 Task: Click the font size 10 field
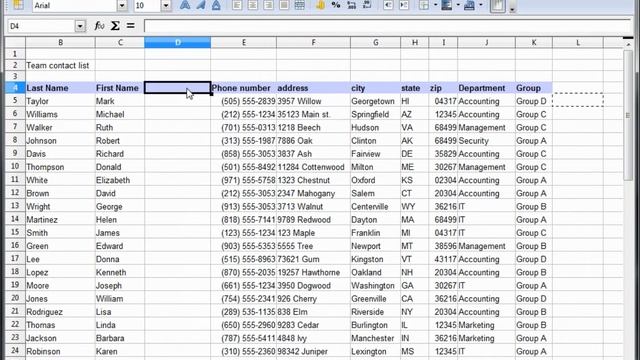coord(148,6)
